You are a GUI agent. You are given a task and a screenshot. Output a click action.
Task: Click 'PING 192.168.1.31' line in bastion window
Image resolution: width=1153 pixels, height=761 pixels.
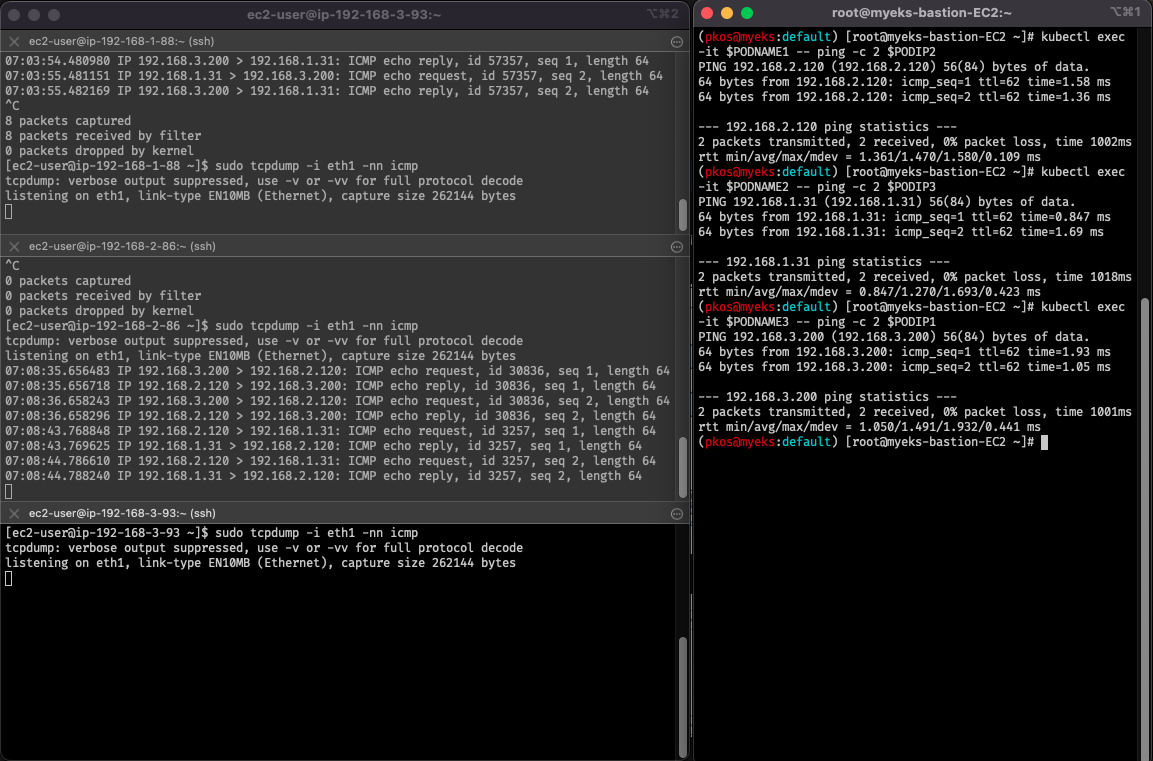coord(887,201)
